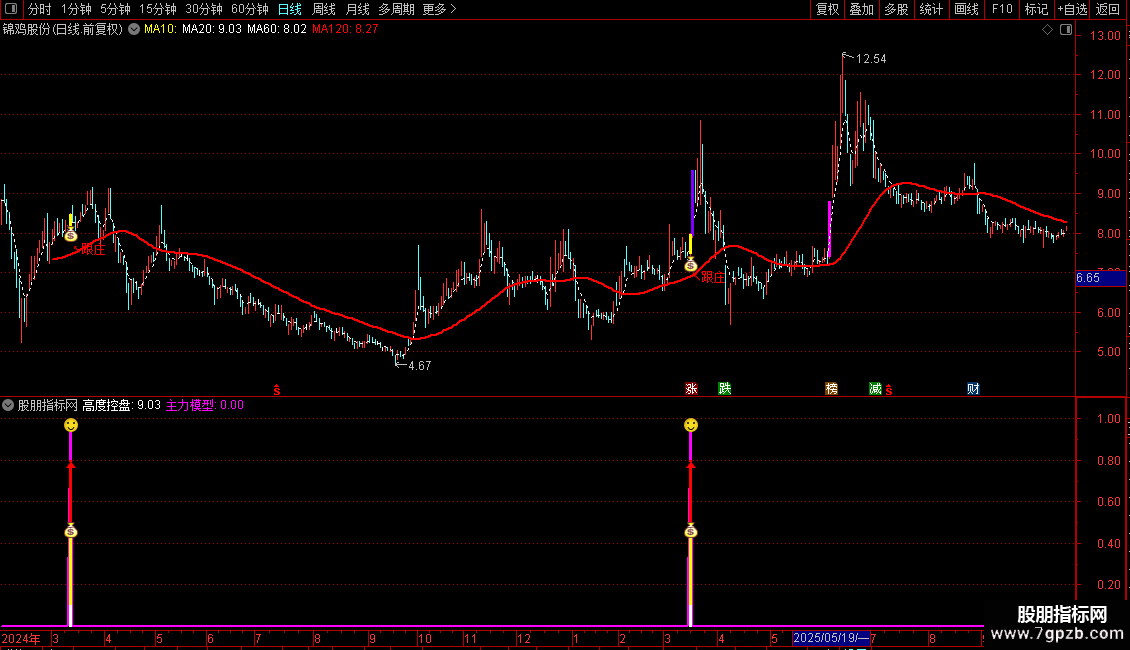The height and width of the screenshot is (650, 1130).
Task: Select the 1分钟 period
Action: click(x=76, y=9)
